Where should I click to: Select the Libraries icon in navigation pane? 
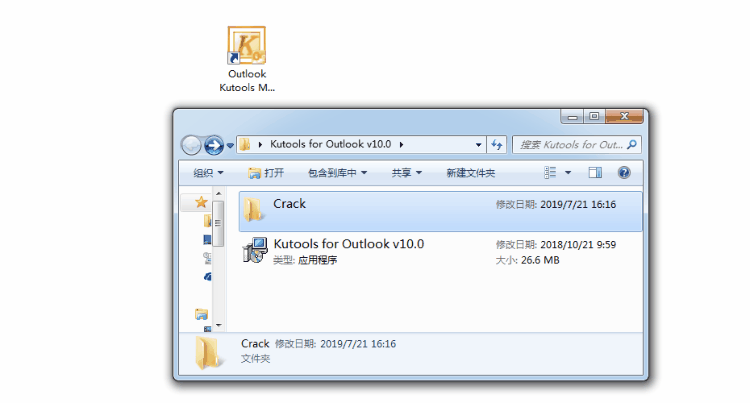(201, 314)
